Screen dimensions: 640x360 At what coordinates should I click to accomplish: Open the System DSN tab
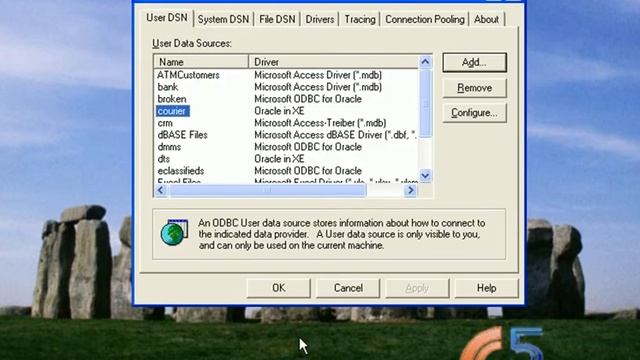(x=223, y=19)
